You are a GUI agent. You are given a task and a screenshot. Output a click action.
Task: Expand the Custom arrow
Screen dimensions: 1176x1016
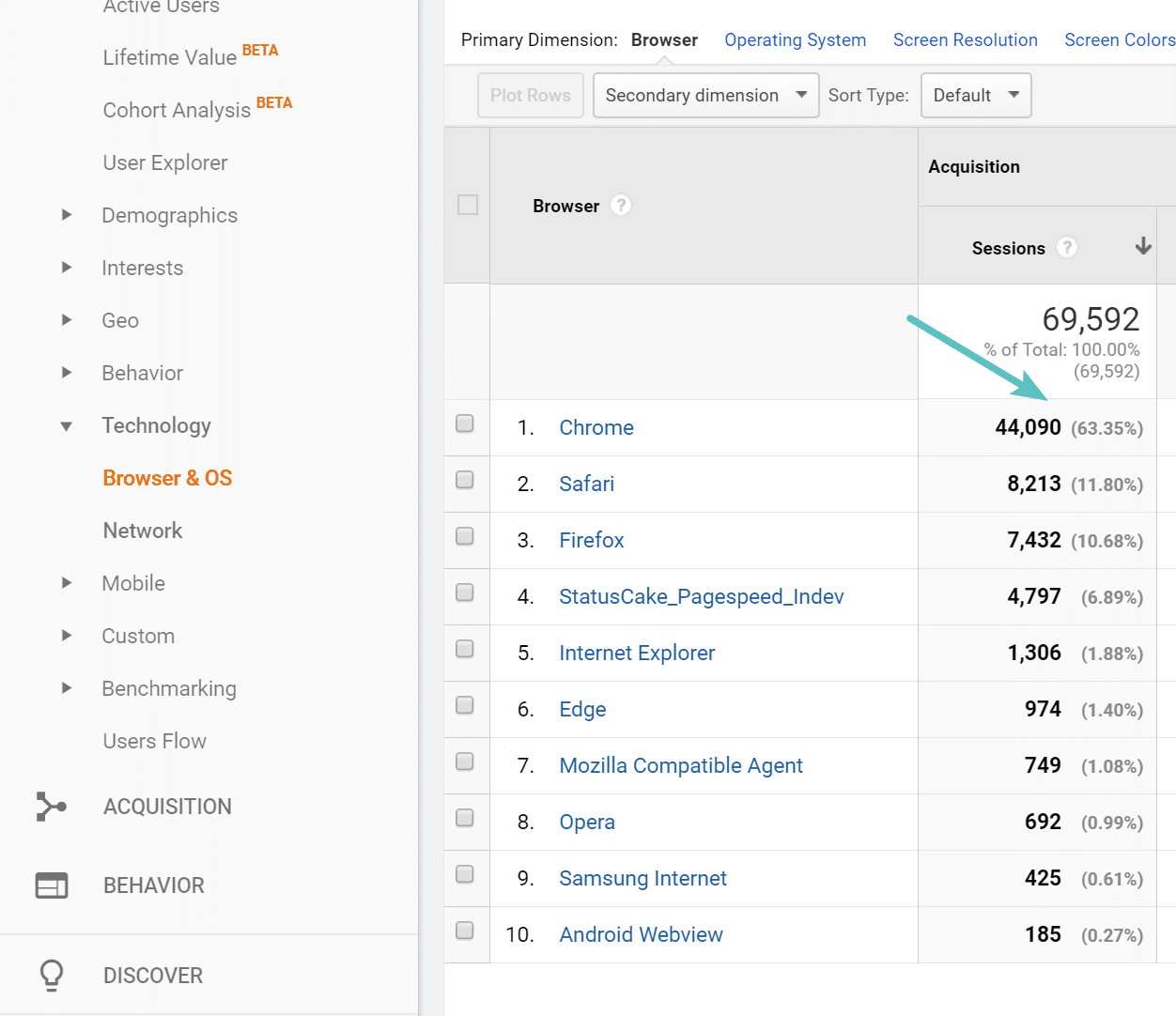tap(67, 636)
